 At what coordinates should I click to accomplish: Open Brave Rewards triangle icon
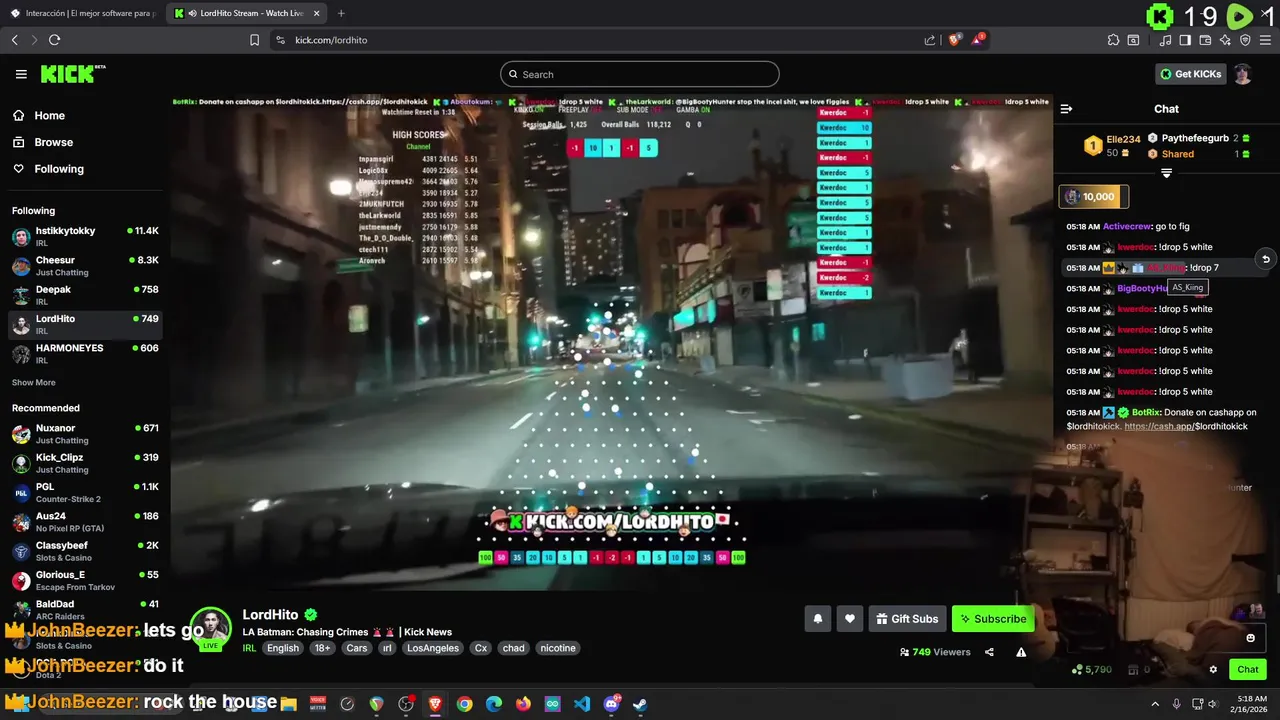pyautogui.click(x=980, y=40)
